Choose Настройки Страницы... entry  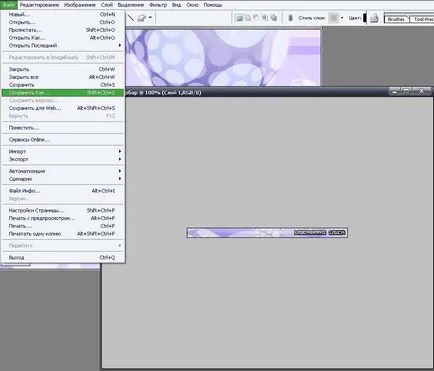point(63,210)
